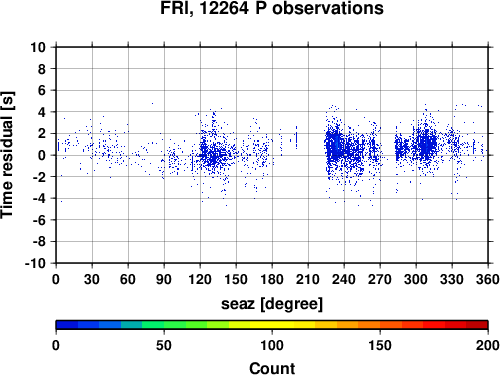Image resolution: width=500 pixels, height=375 pixels.
Task: Click the isolated vertical streak near seaz 200
Action: point(296,137)
